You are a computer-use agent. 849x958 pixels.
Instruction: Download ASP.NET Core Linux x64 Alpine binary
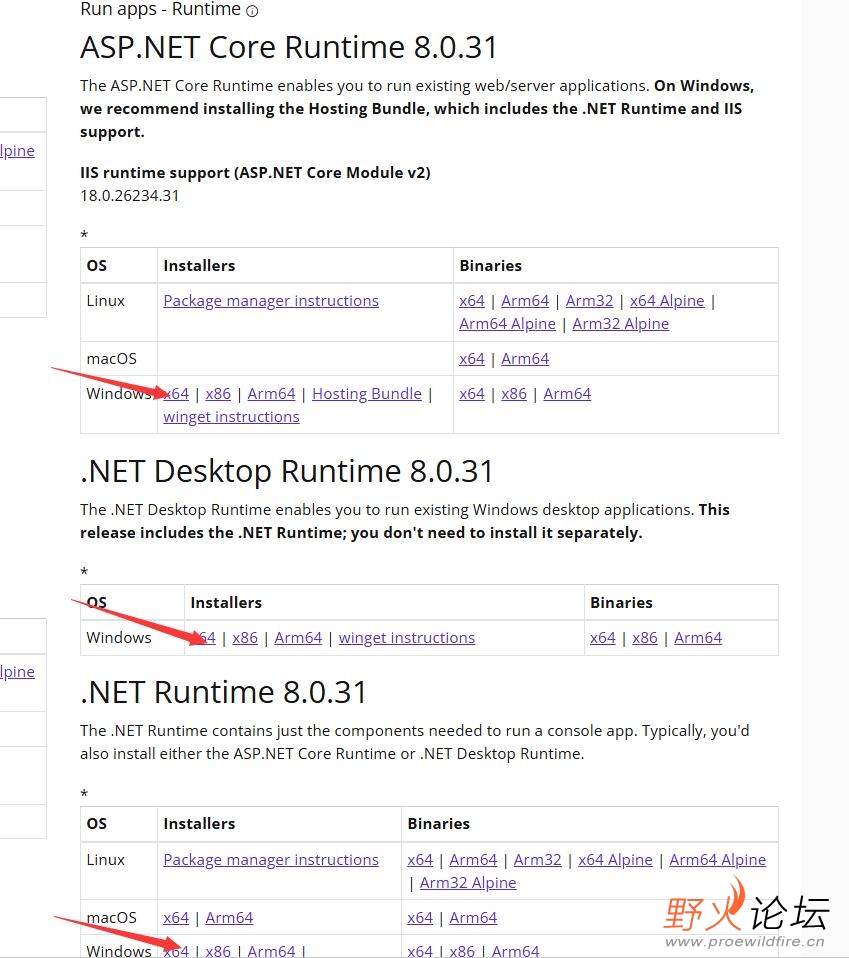(x=667, y=301)
